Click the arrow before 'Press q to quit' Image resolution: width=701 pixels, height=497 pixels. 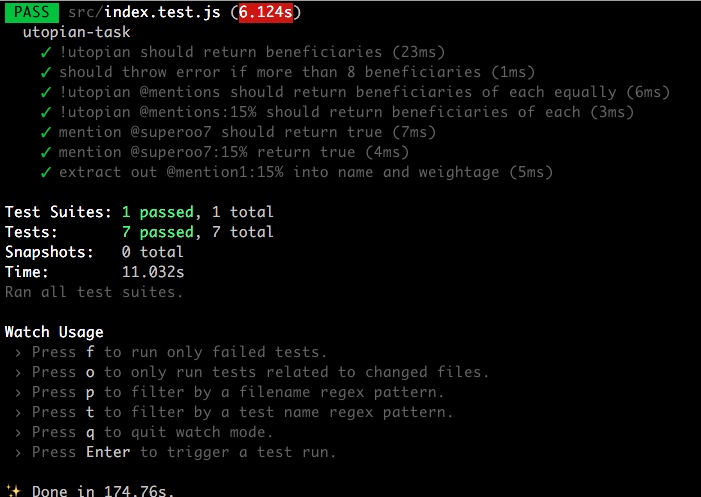18,433
